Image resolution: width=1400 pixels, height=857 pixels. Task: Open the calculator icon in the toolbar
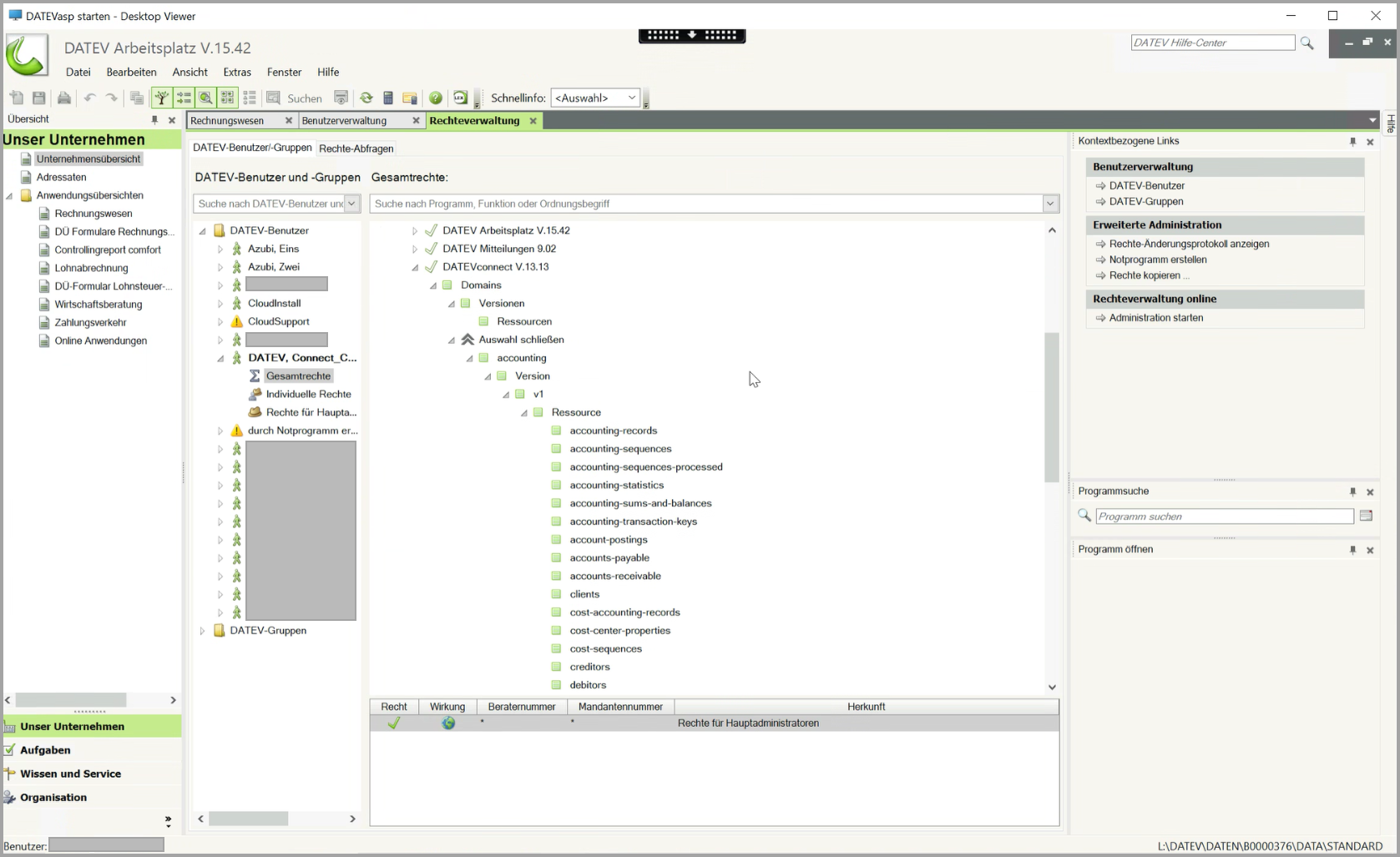pos(388,98)
